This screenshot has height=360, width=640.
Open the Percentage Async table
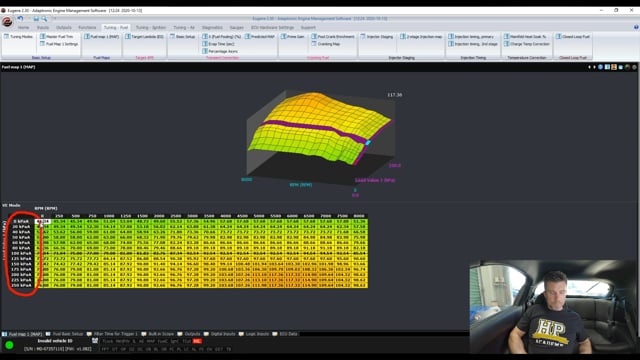[220, 51]
